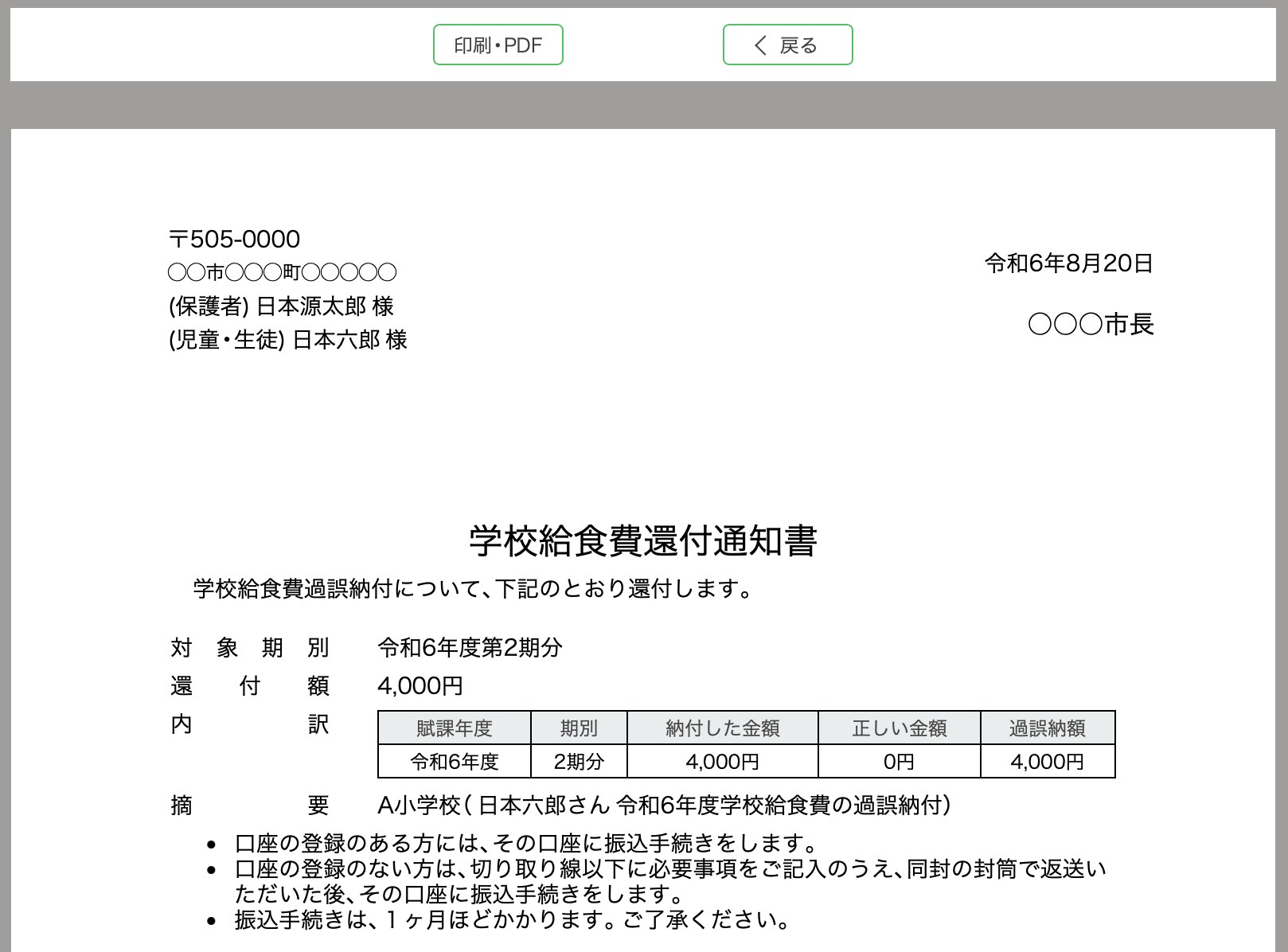Click the 賦課年度 table header
1288x952 pixels.
454,728
